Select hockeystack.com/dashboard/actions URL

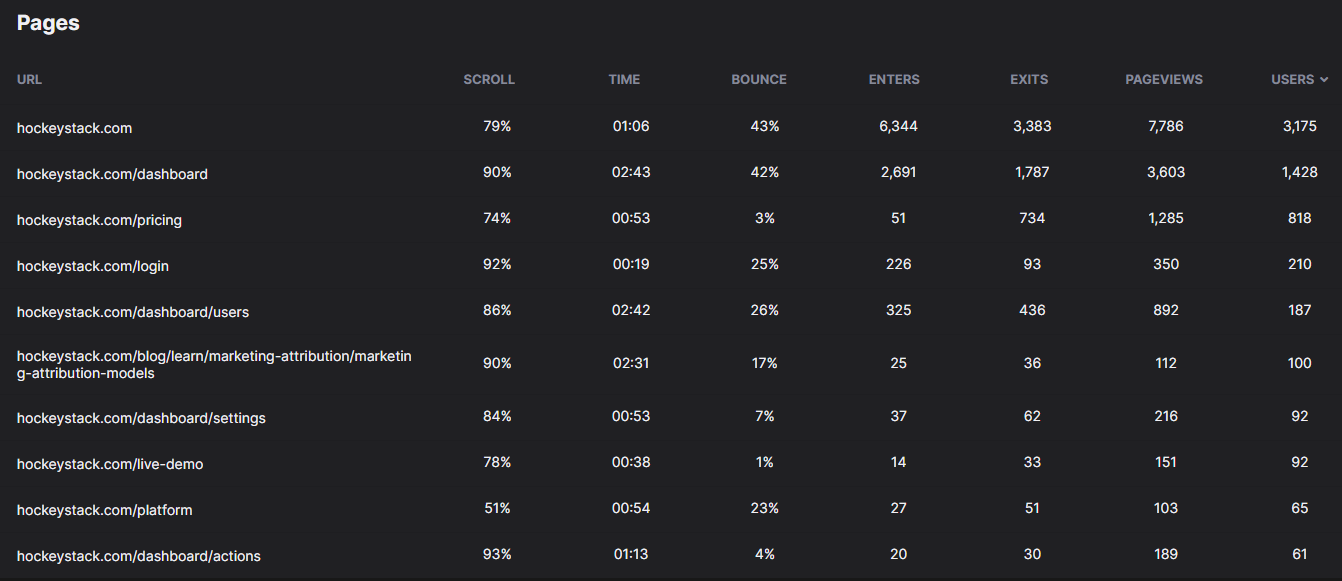[139, 556]
